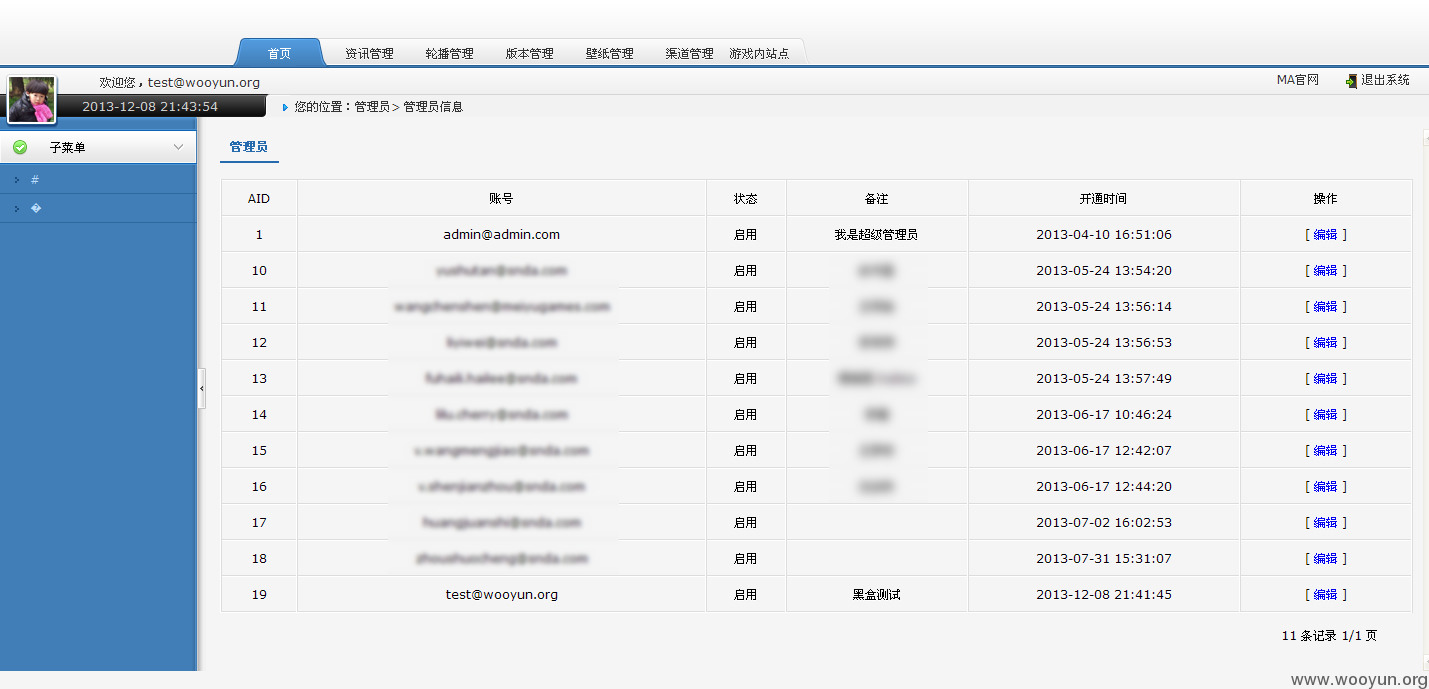Screen dimensions: 1429x689
Task: Open the 资讯管理 tab
Action: coord(369,54)
